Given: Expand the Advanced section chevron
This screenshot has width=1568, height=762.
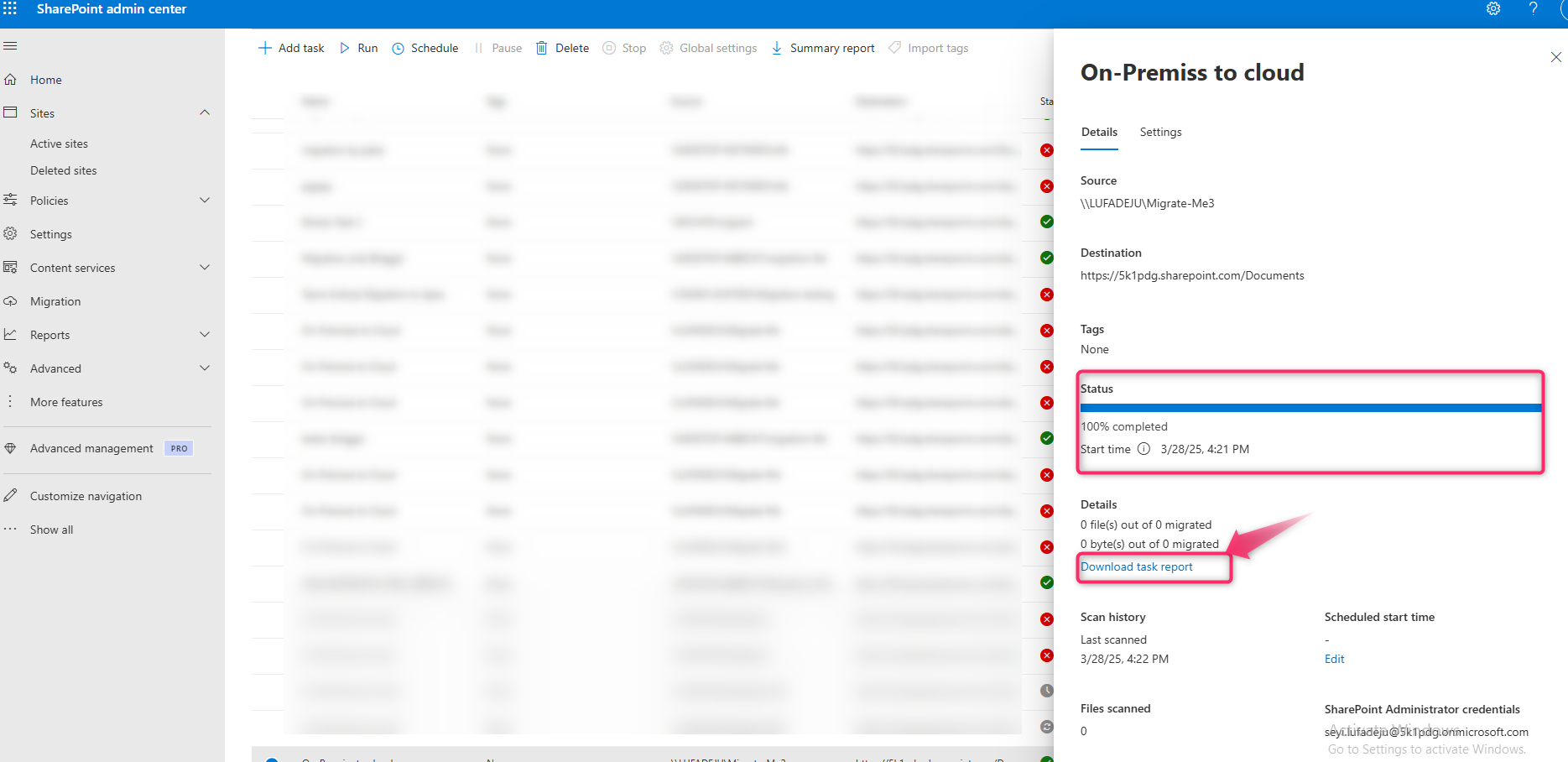Looking at the screenshot, I should (205, 368).
